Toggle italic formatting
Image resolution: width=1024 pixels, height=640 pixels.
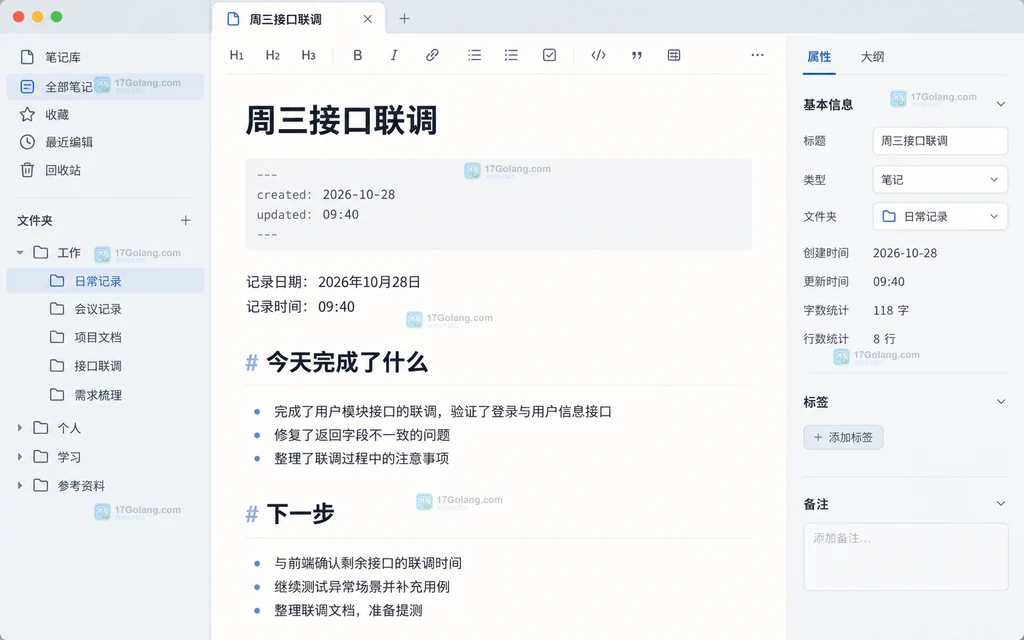(x=394, y=56)
